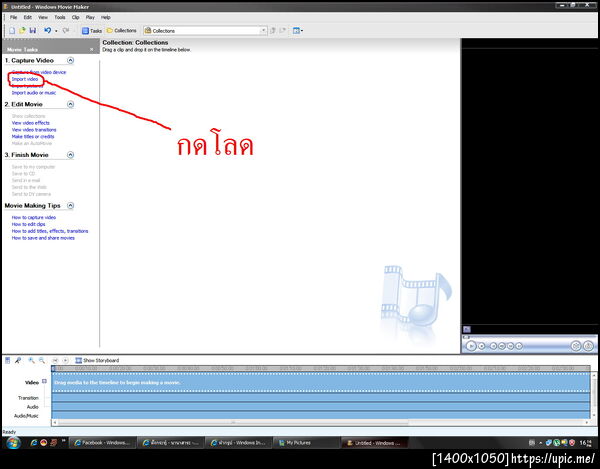
Task: Play the preview monitor
Action: (471, 346)
